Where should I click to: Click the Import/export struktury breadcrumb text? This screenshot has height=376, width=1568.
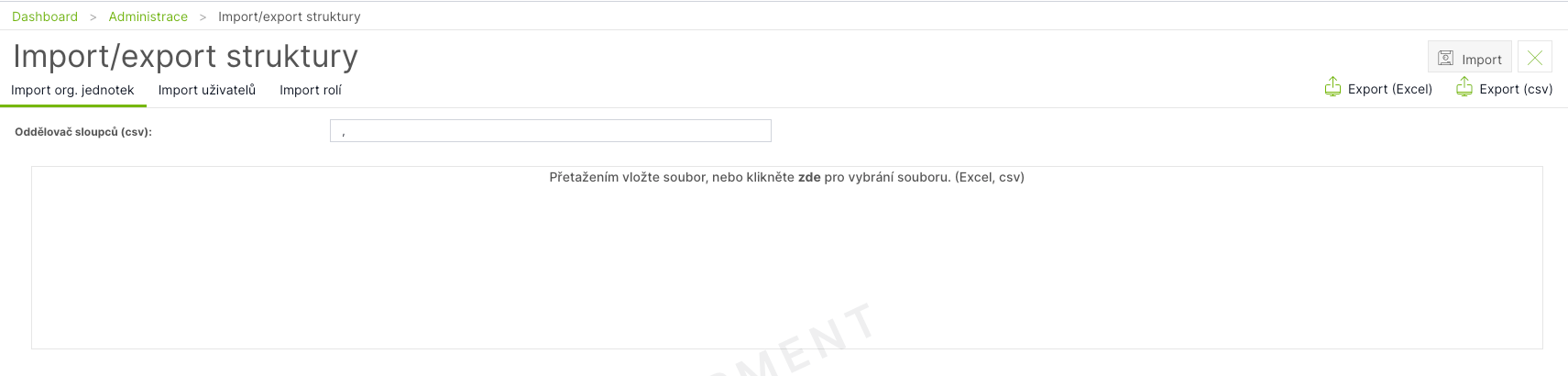290,17
